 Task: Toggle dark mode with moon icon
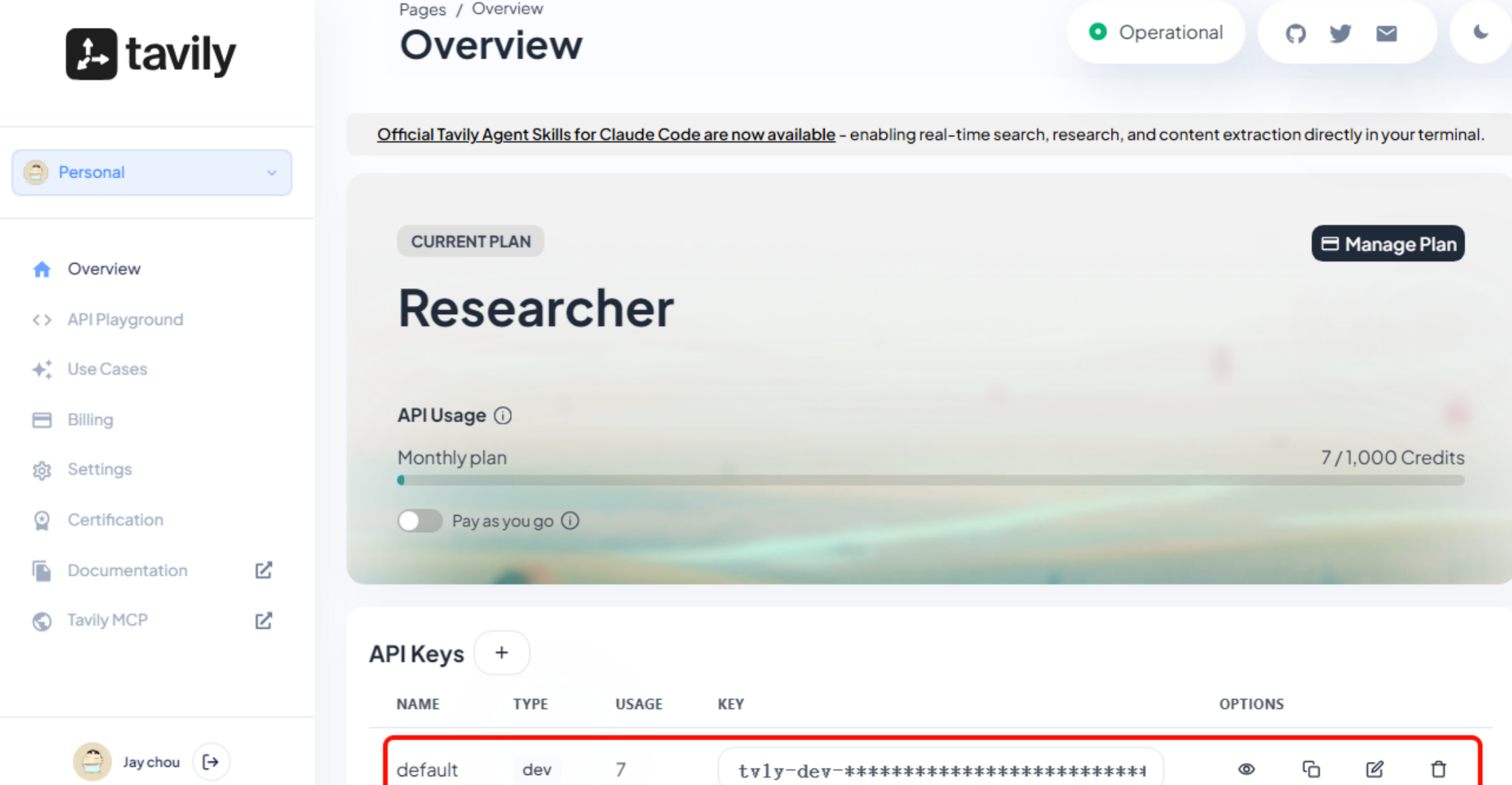click(x=1480, y=32)
